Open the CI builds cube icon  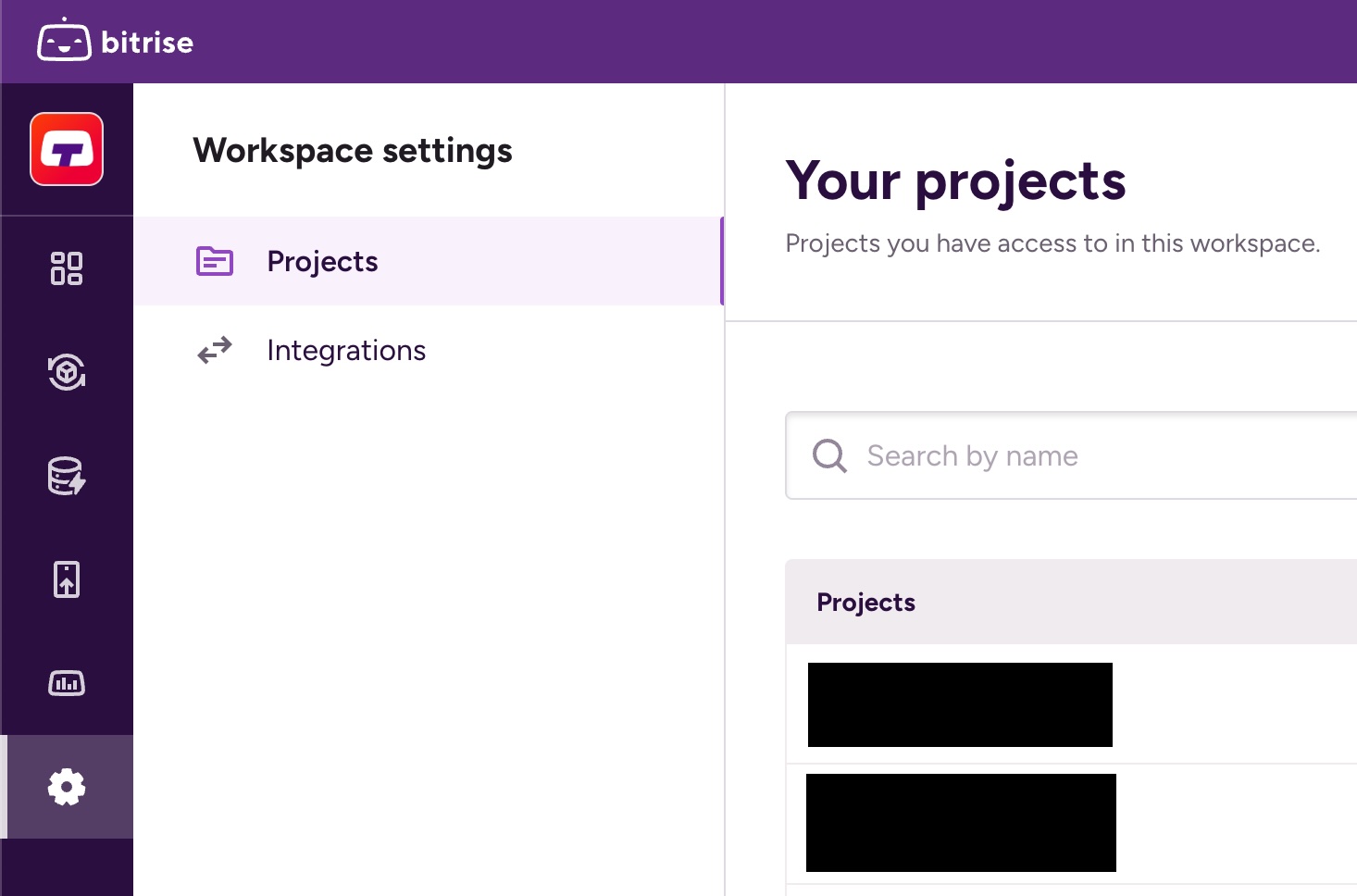click(67, 372)
